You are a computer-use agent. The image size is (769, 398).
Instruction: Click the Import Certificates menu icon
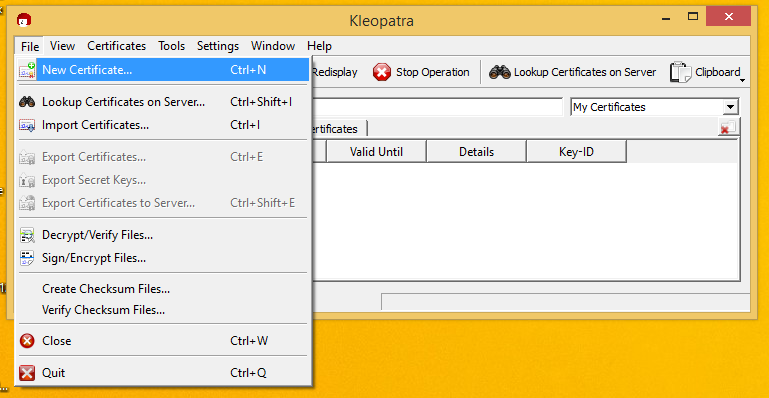coord(27,125)
